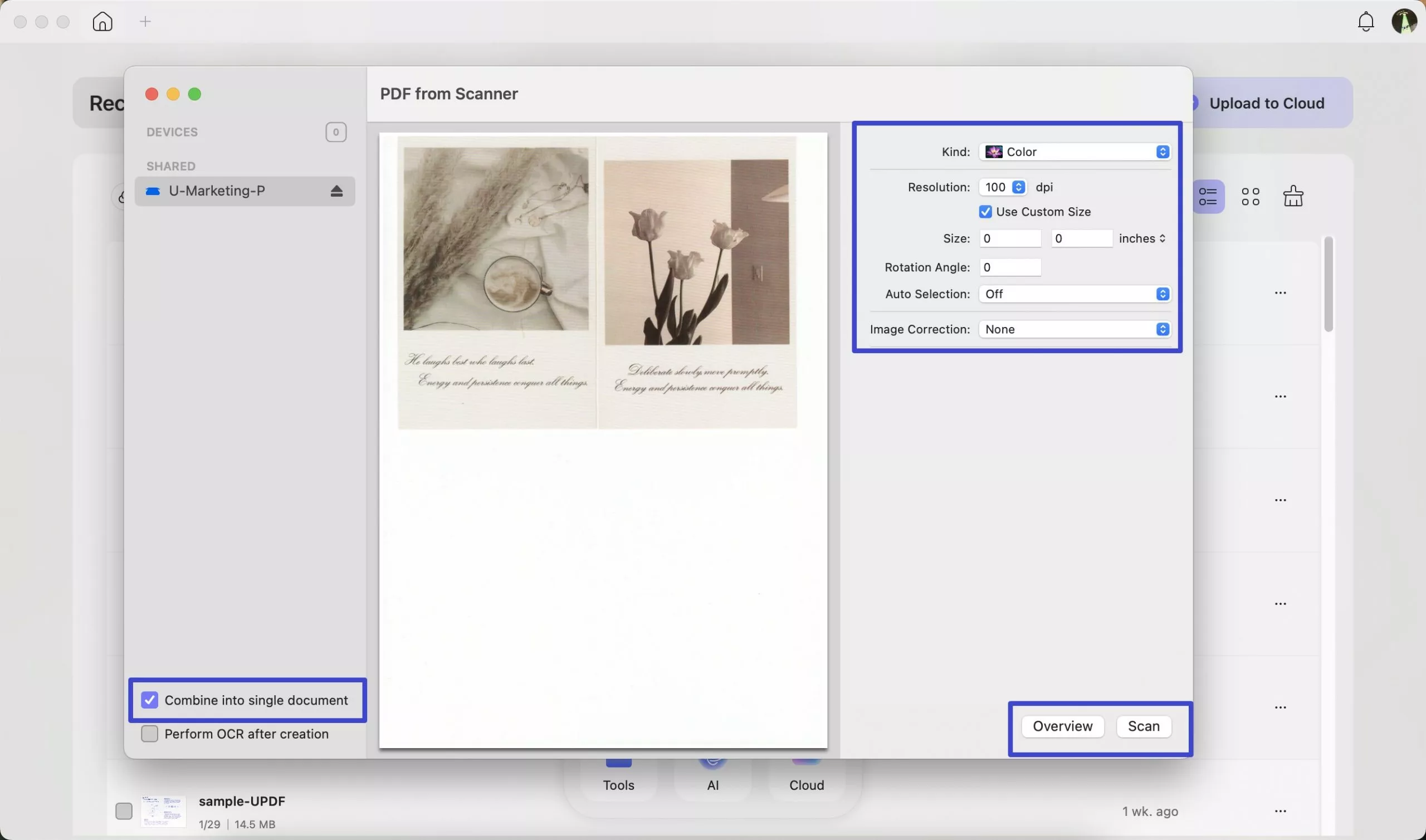Image resolution: width=1426 pixels, height=840 pixels.
Task: Open notifications bell icon
Action: tap(1365, 22)
